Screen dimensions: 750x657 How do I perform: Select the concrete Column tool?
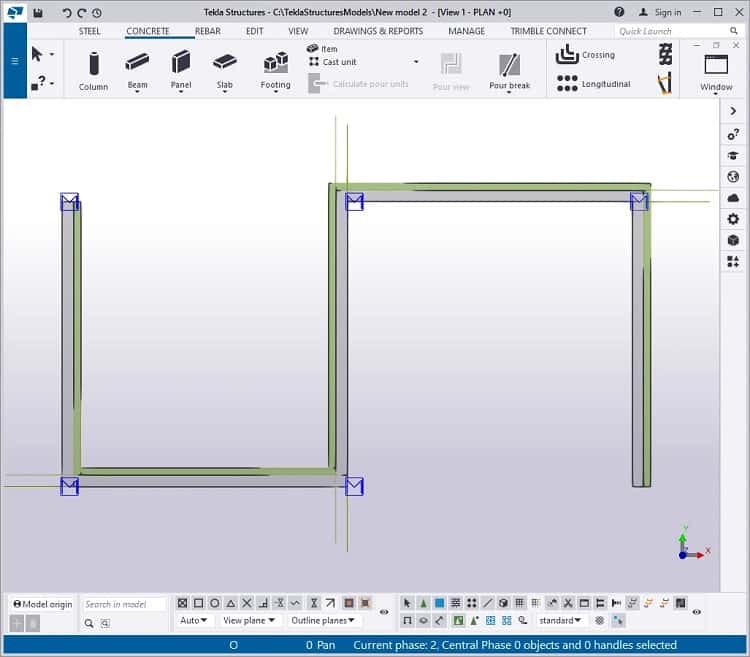(x=93, y=70)
